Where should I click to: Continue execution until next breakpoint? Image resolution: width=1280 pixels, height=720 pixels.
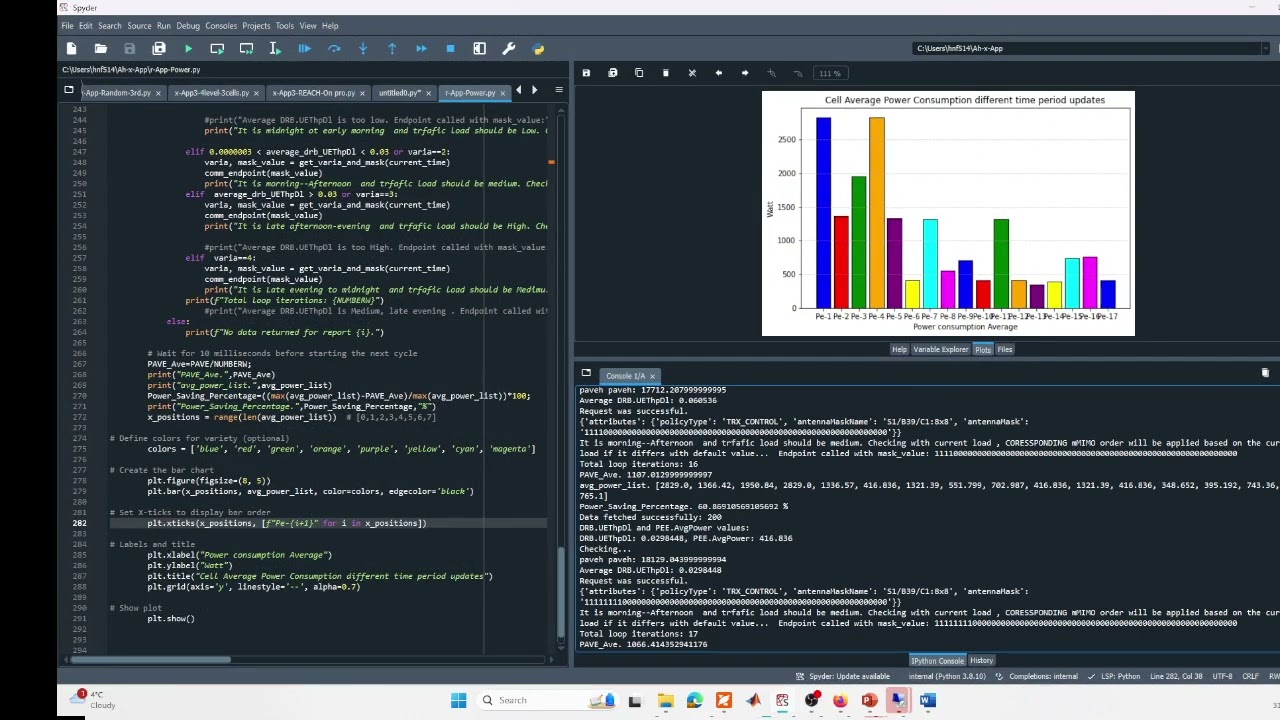pyautogui.click(x=421, y=48)
